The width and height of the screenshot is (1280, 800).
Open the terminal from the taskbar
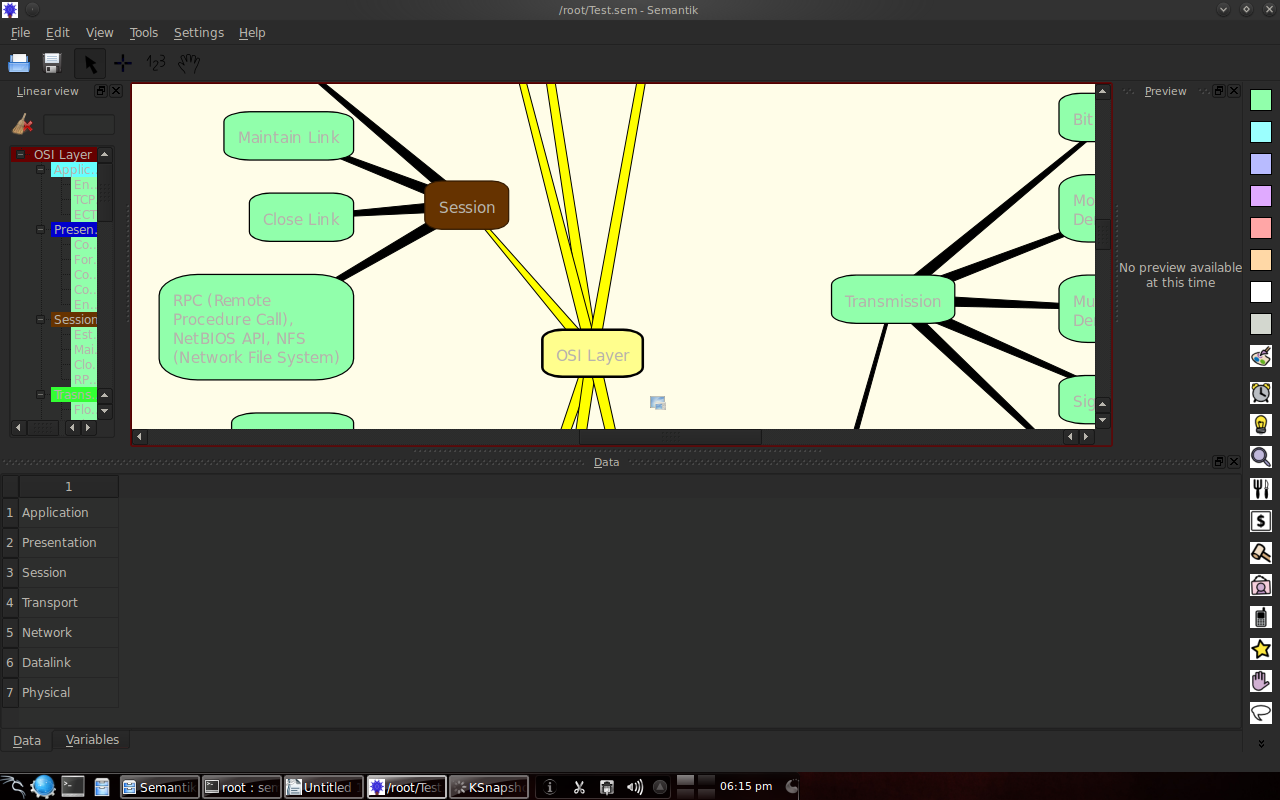point(73,787)
